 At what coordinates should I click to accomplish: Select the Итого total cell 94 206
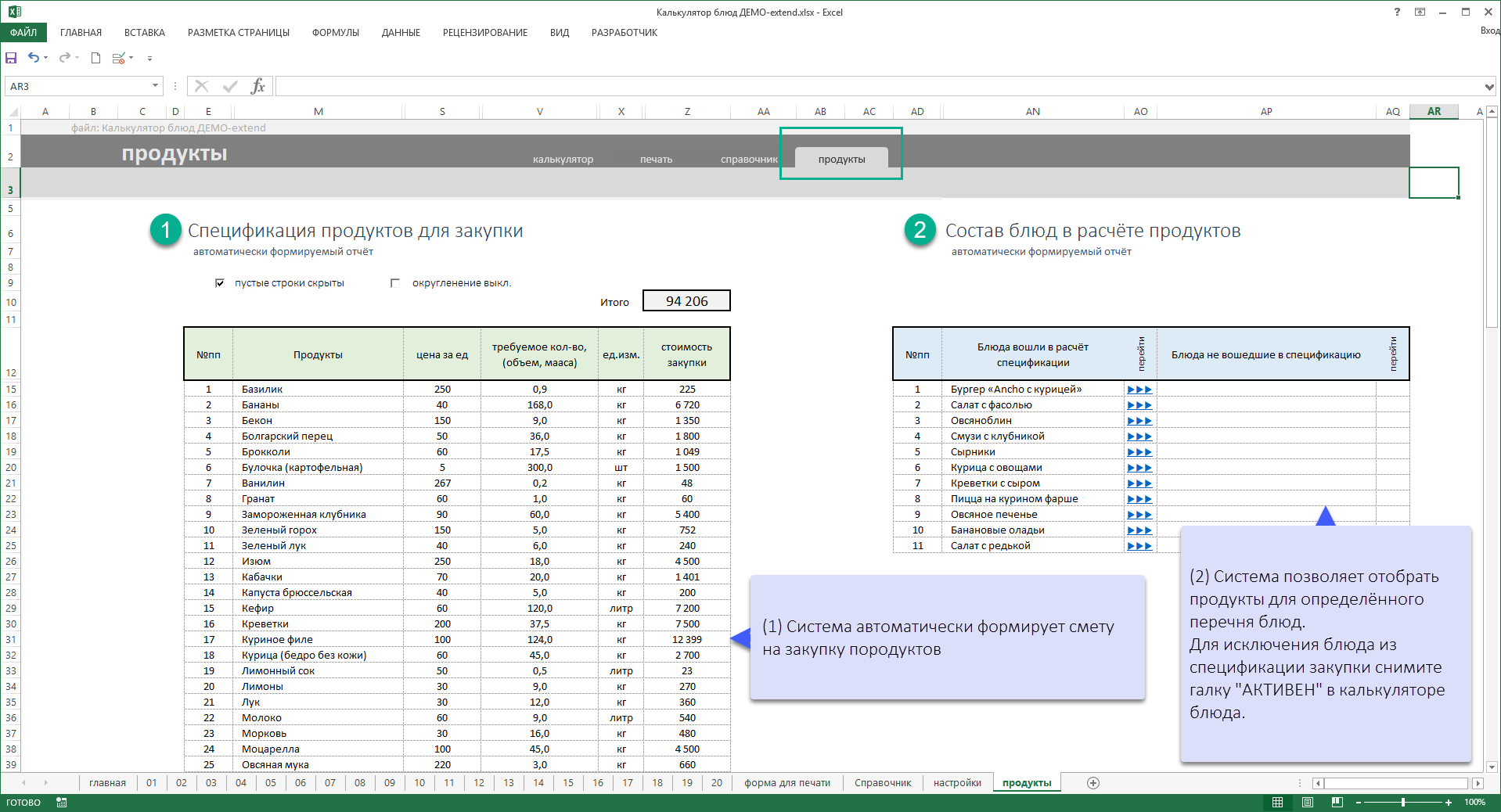click(x=686, y=301)
